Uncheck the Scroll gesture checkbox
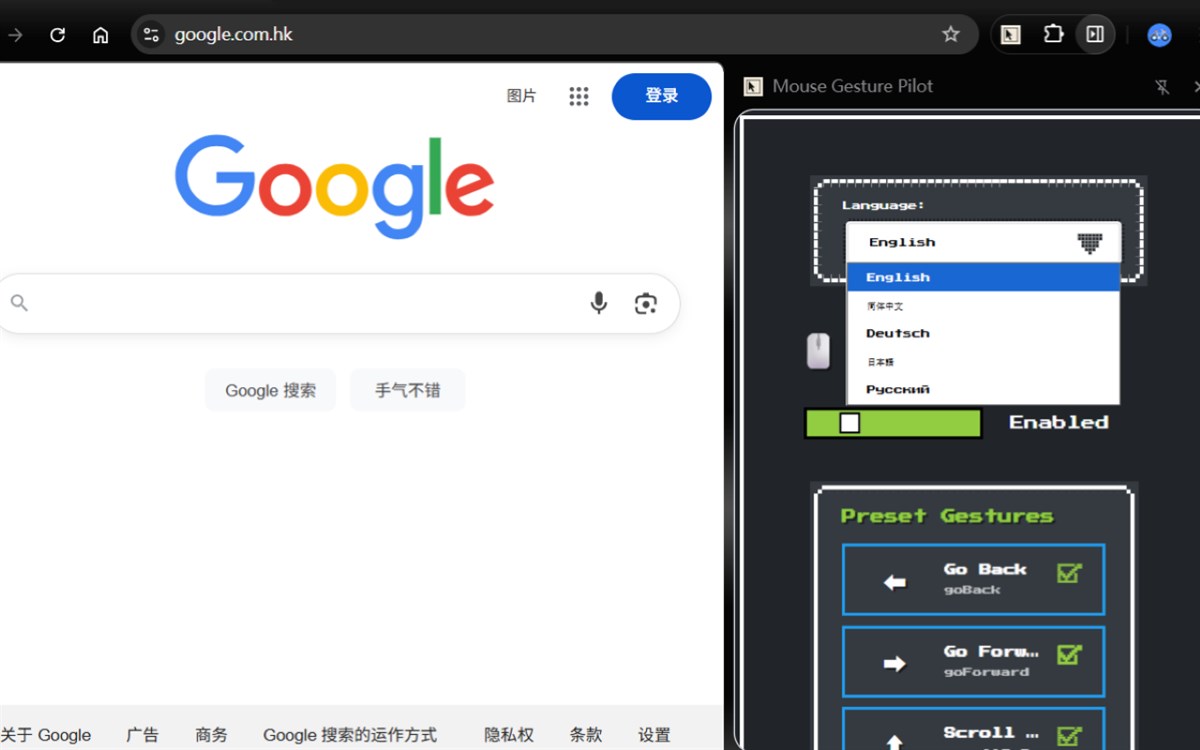Screen dimensions: 1200x750 1069,736
